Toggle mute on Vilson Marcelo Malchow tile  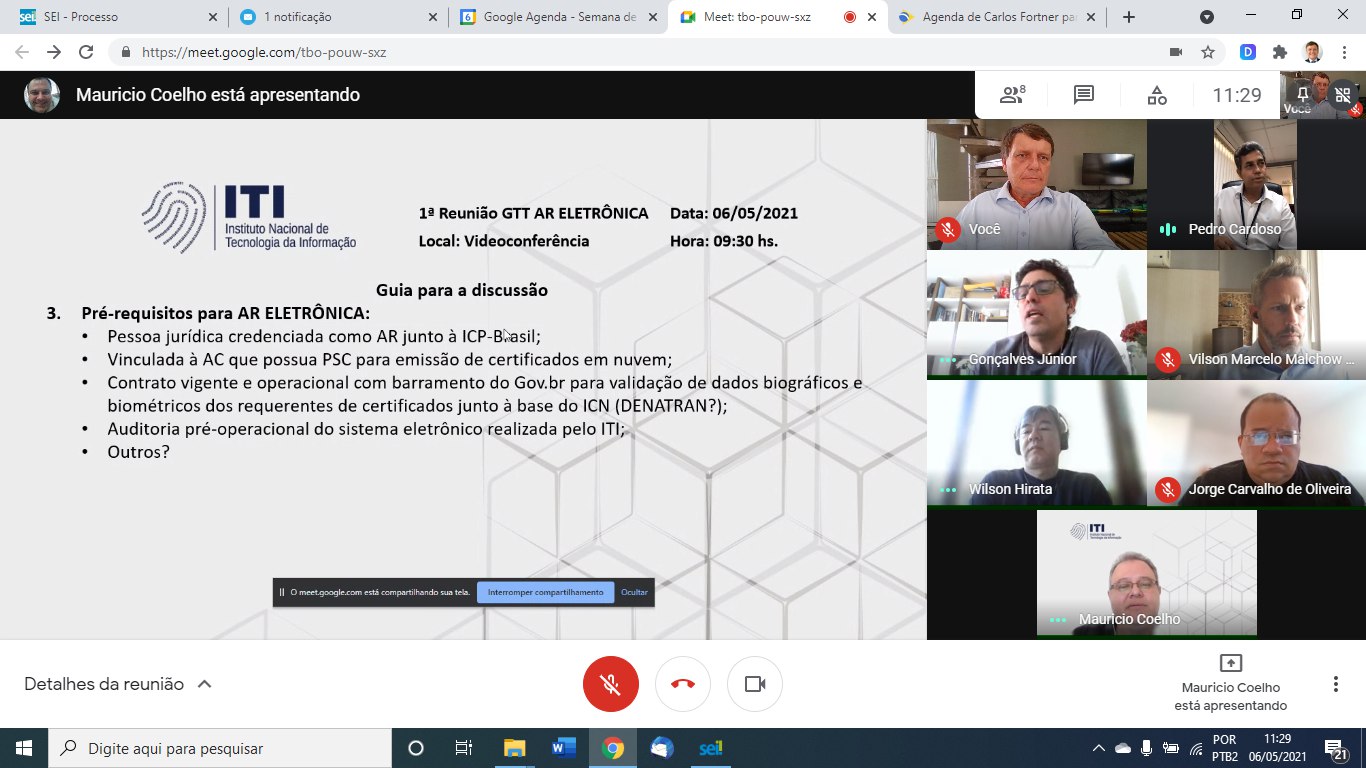coord(1170,359)
